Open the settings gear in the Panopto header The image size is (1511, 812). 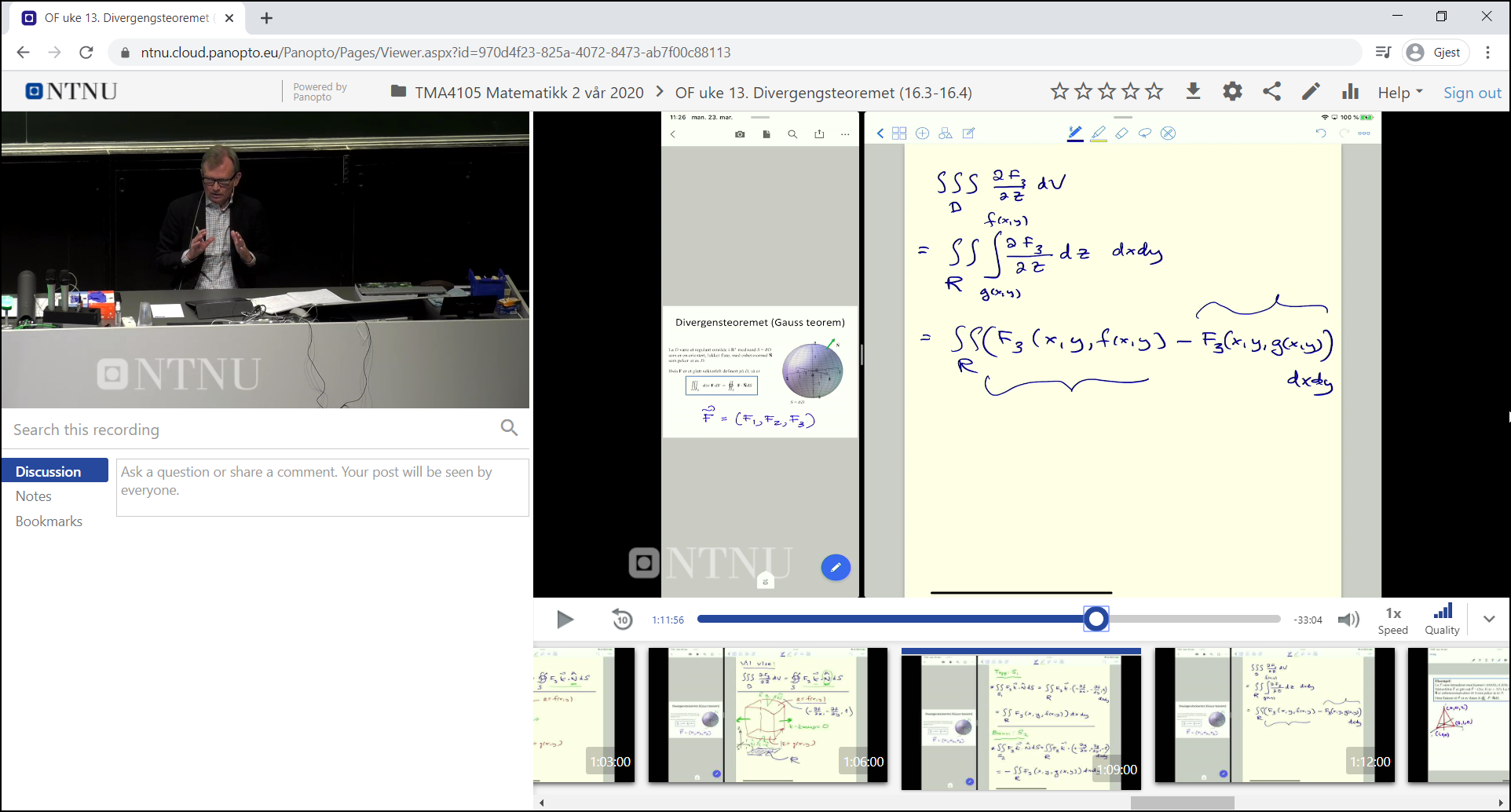(x=1232, y=92)
